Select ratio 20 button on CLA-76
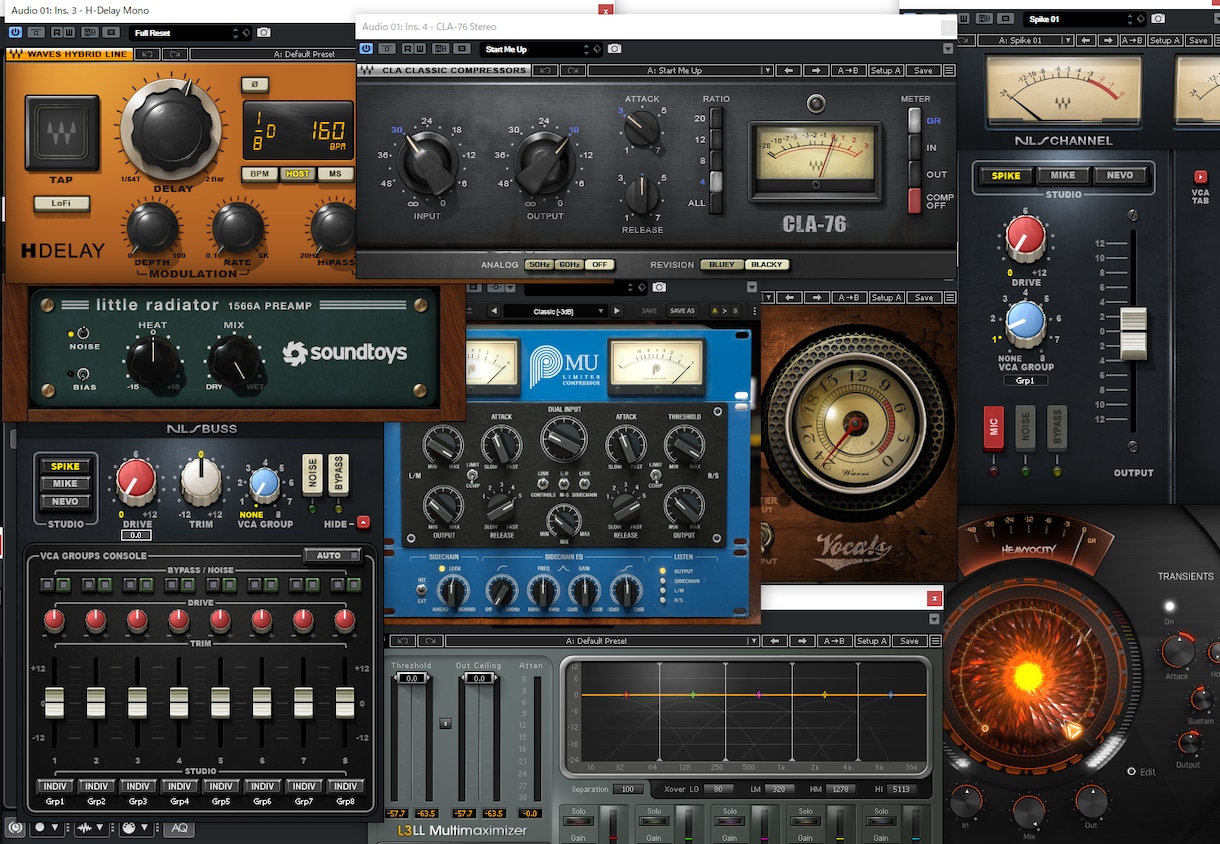Screen dimensions: 1220x844 [x=715, y=119]
